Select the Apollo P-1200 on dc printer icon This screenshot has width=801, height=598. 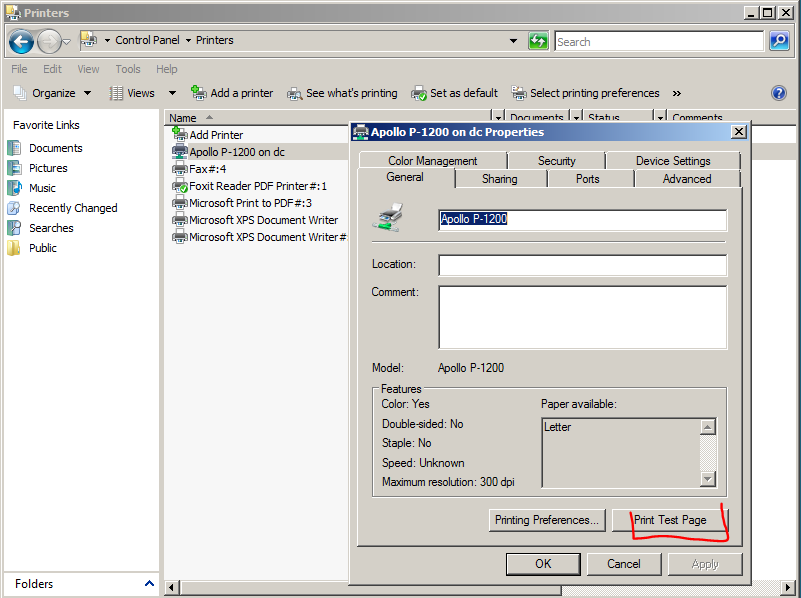pos(179,152)
